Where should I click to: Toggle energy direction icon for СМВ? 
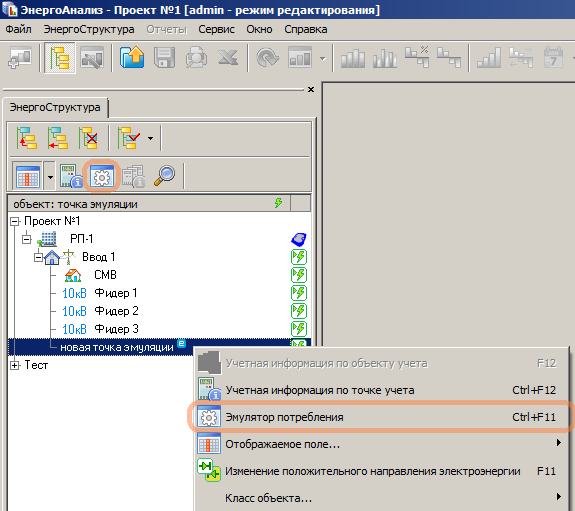point(299,275)
